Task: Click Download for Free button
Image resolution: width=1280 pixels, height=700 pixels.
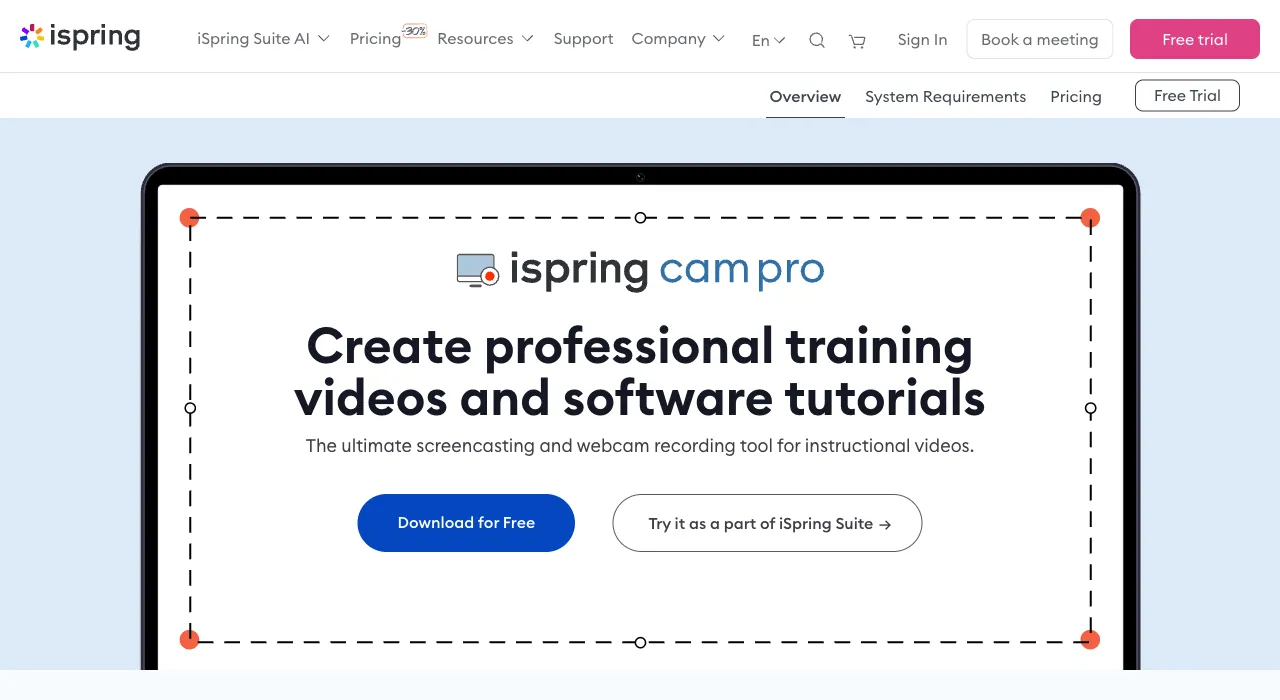Action: [x=466, y=523]
